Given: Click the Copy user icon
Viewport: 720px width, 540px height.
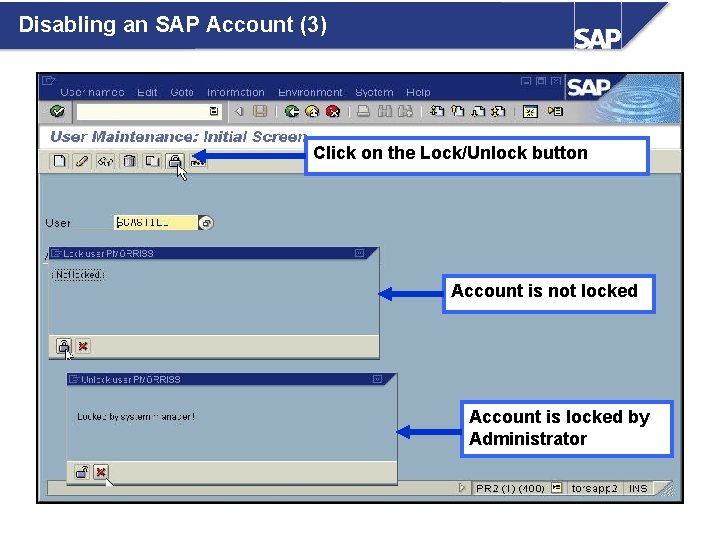Looking at the screenshot, I should tap(152, 161).
